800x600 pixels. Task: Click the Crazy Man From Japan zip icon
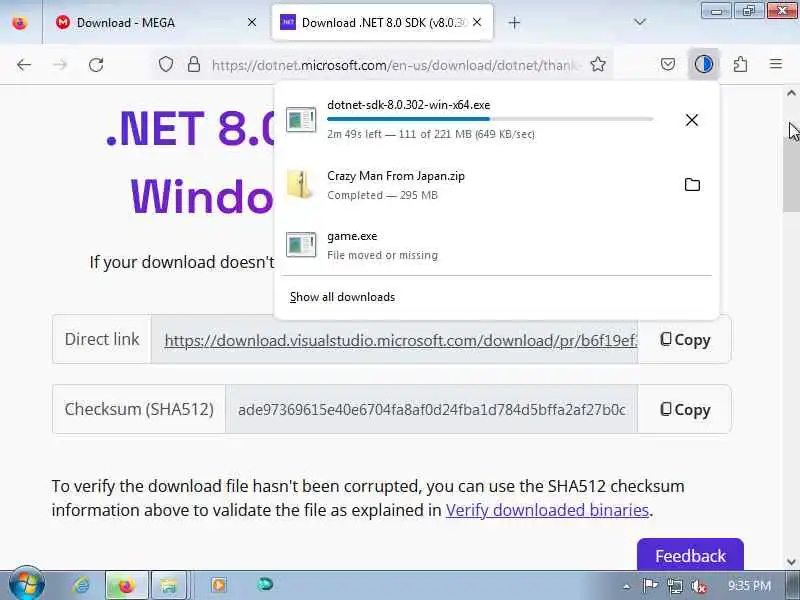click(x=300, y=185)
